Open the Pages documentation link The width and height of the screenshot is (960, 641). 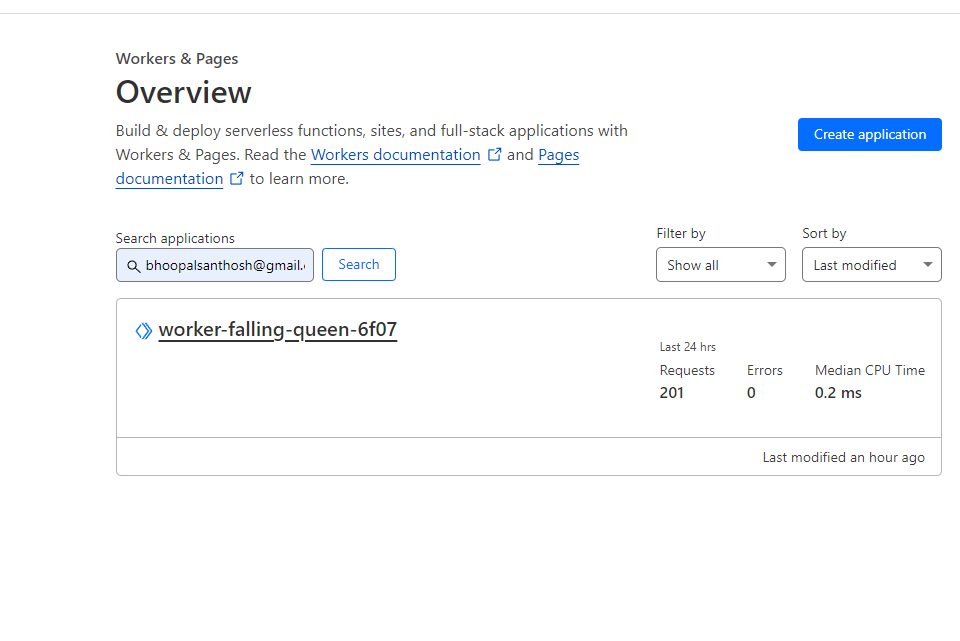click(x=169, y=179)
